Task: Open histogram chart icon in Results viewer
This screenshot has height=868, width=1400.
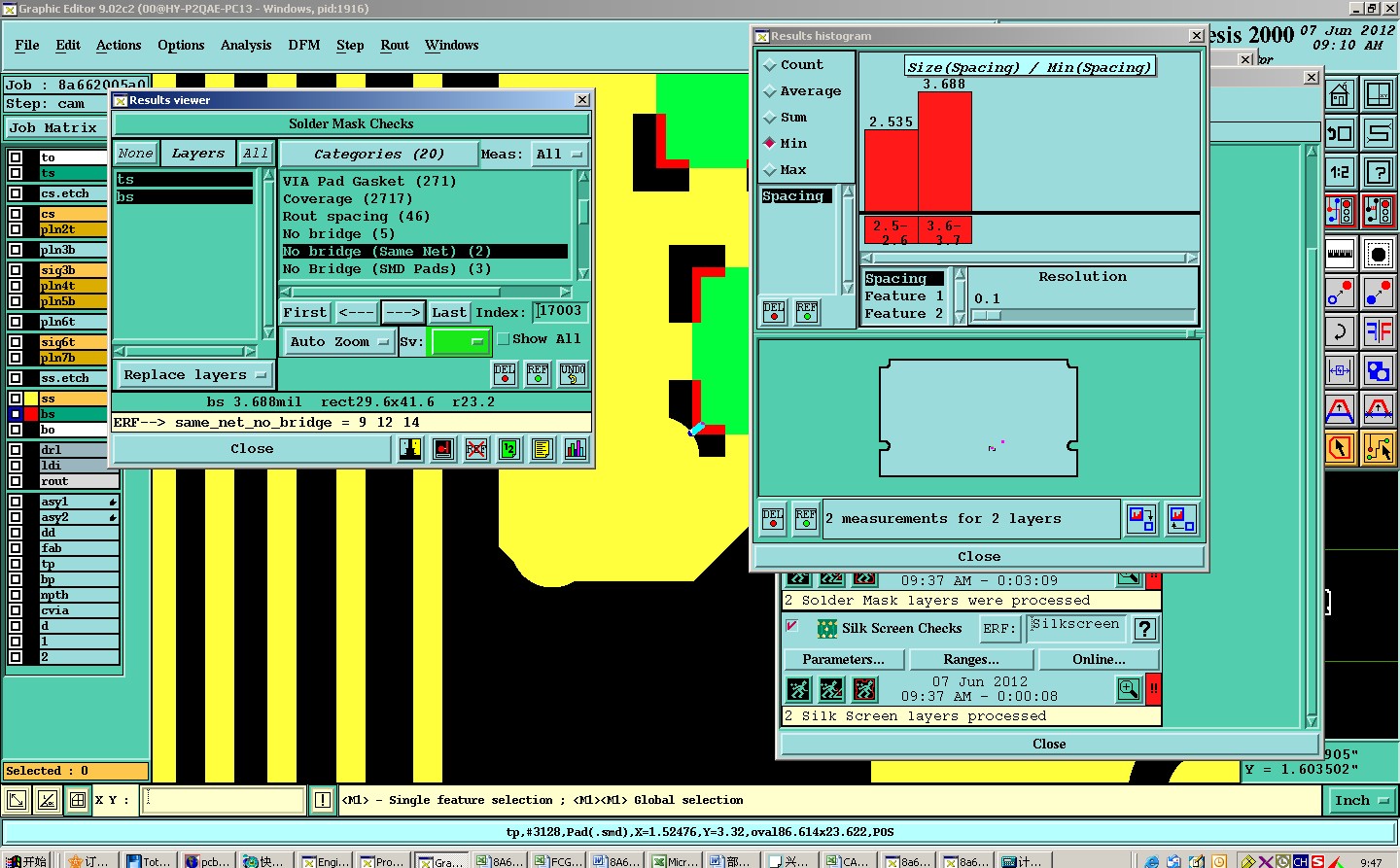Action: click(x=576, y=448)
